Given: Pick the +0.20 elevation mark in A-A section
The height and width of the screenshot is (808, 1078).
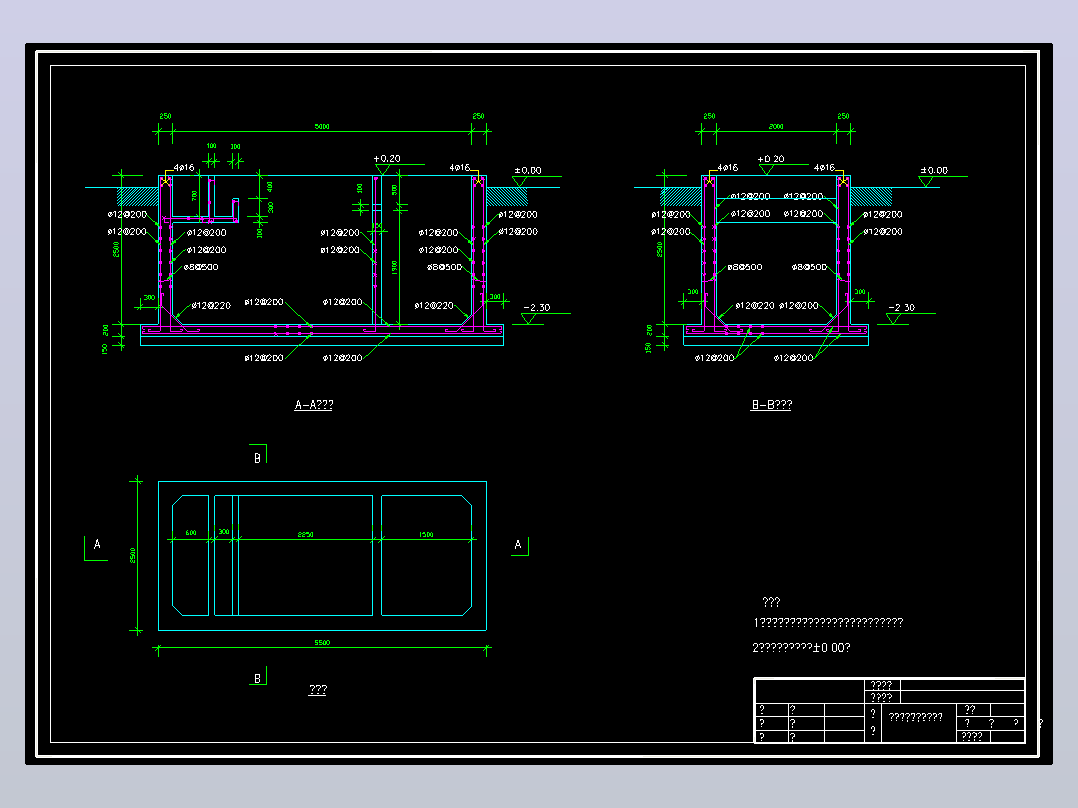Looking at the screenshot, I should click(387, 159).
